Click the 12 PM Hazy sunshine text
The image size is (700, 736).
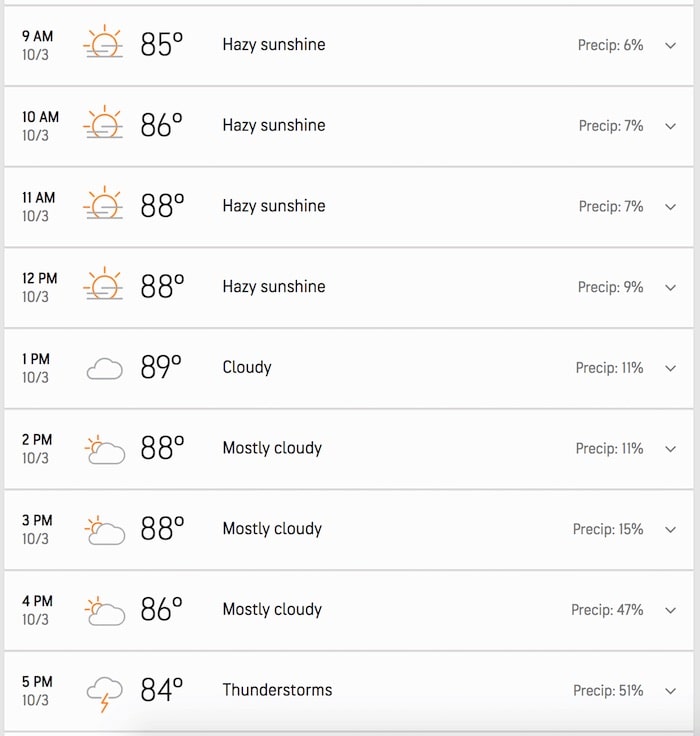click(273, 287)
